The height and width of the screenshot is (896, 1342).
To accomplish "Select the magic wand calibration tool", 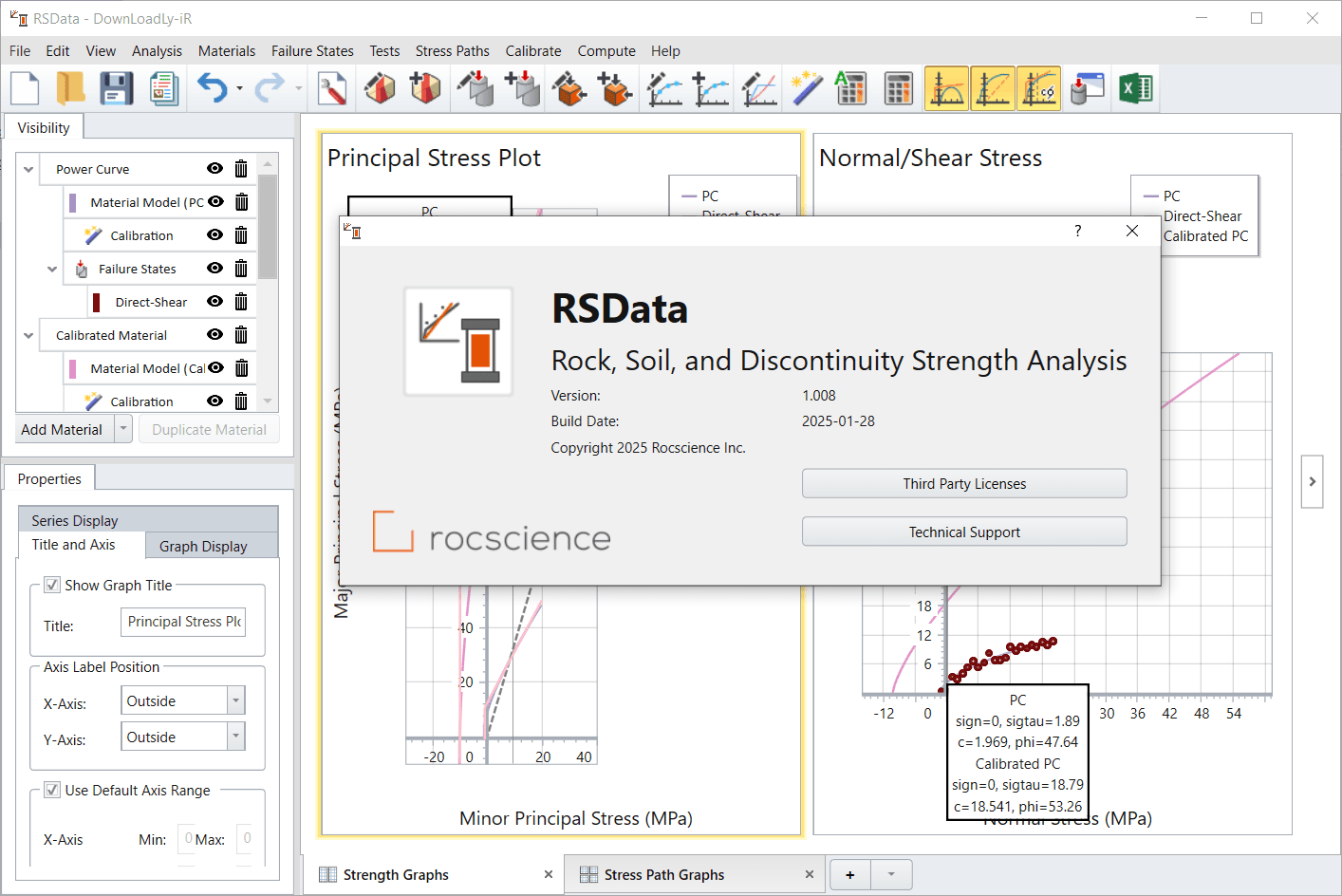I will (x=806, y=87).
